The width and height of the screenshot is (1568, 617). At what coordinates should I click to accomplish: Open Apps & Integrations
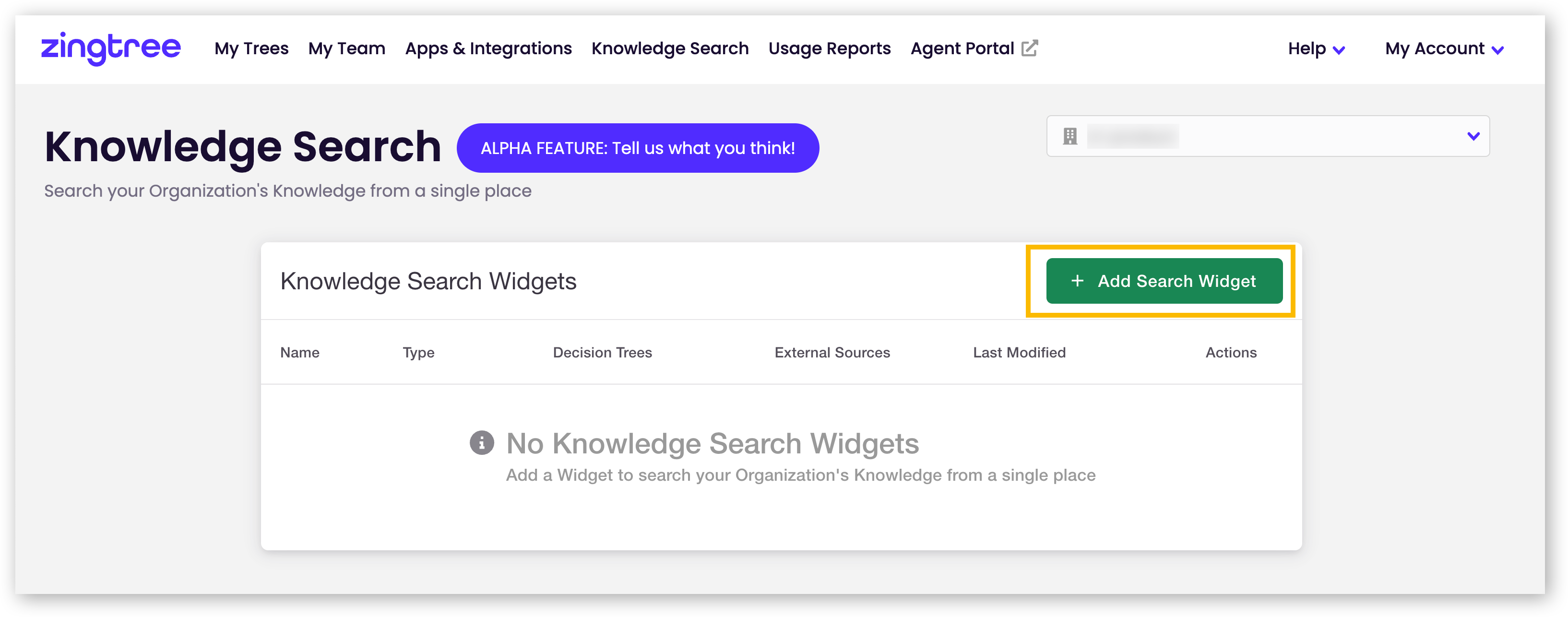point(488,48)
